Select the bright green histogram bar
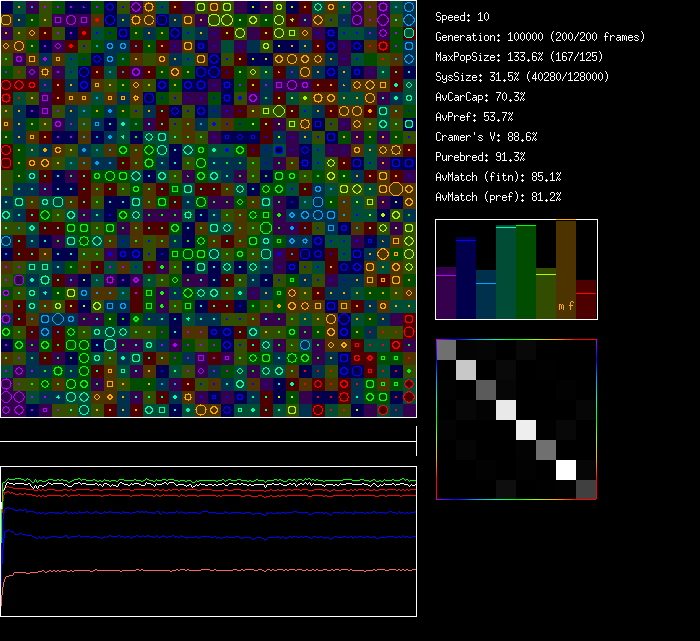 tap(526, 272)
